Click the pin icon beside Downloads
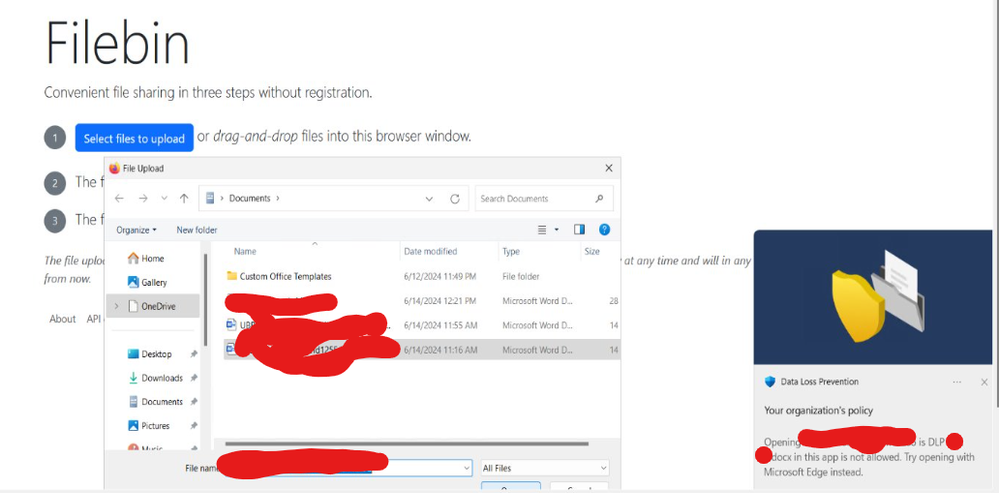This screenshot has height=493, width=999. pos(194,378)
